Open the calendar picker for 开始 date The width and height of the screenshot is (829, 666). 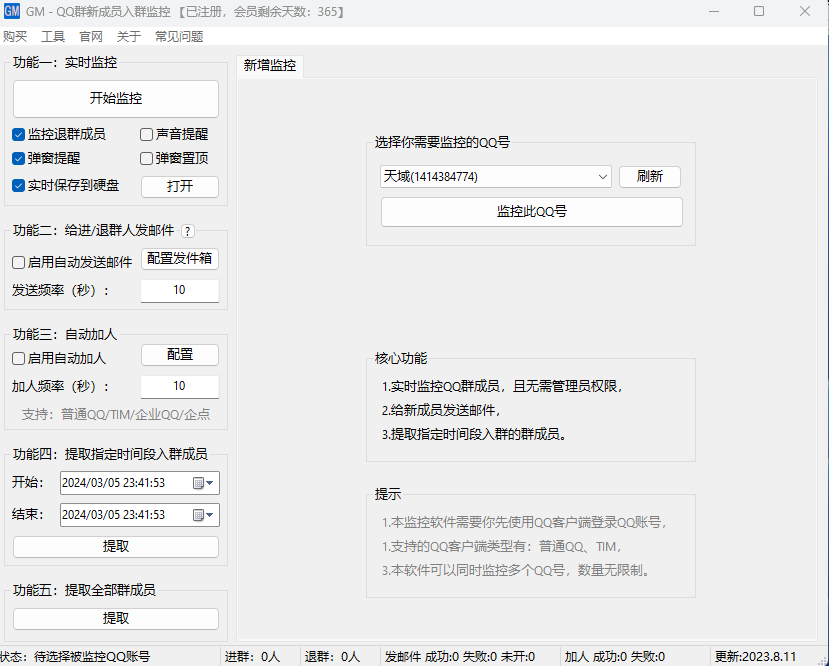click(198, 483)
